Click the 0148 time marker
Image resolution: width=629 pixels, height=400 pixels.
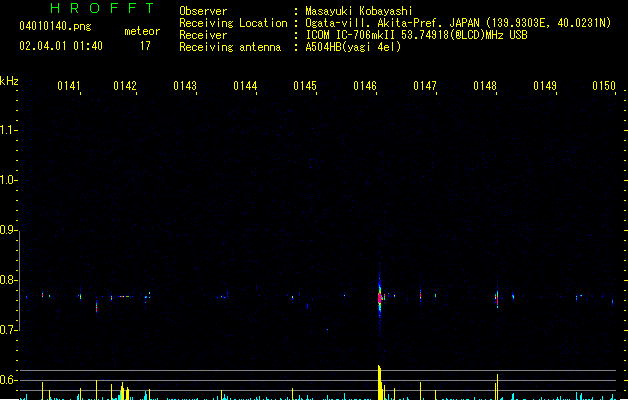coord(485,86)
